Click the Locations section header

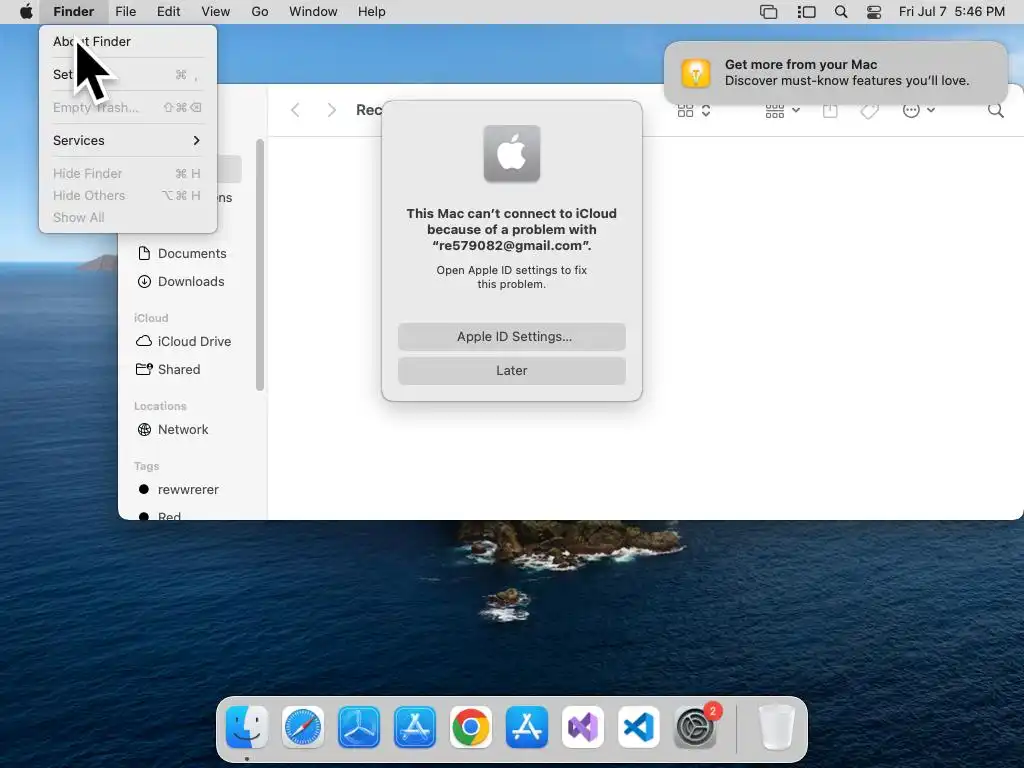point(160,406)
